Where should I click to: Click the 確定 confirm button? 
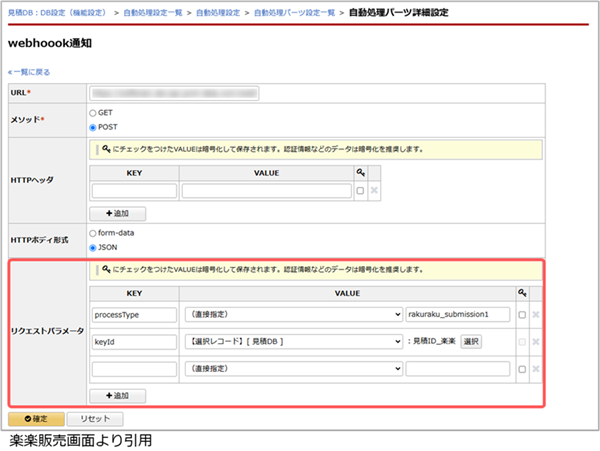point(36,418)
